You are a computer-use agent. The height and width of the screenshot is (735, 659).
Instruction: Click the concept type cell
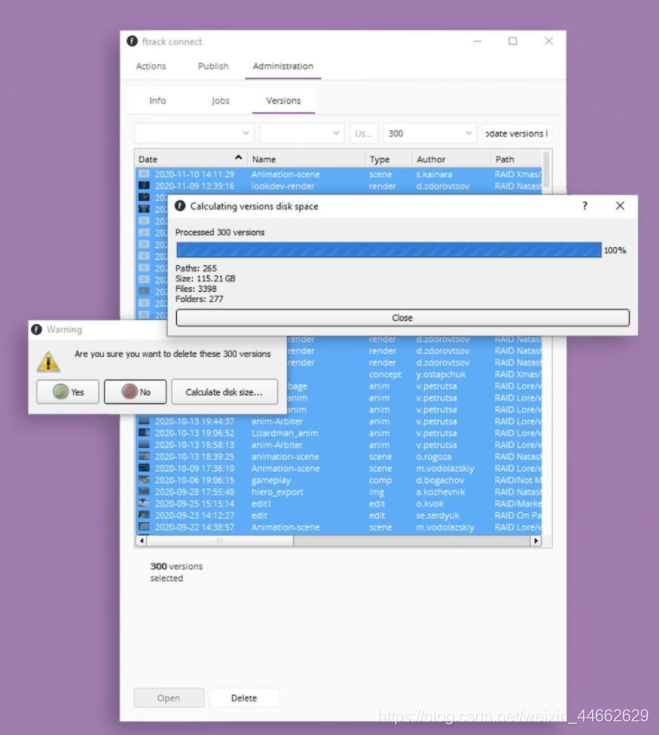point(385,374)
